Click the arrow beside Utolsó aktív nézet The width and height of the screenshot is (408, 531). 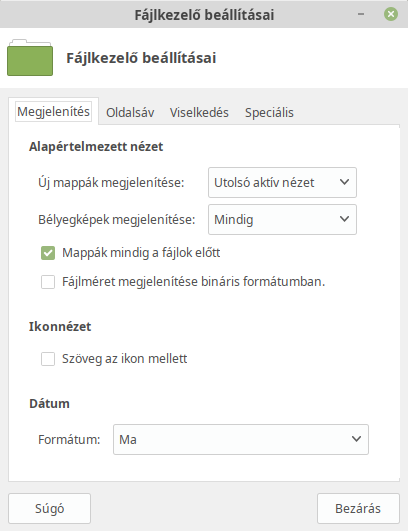point(344,182)
